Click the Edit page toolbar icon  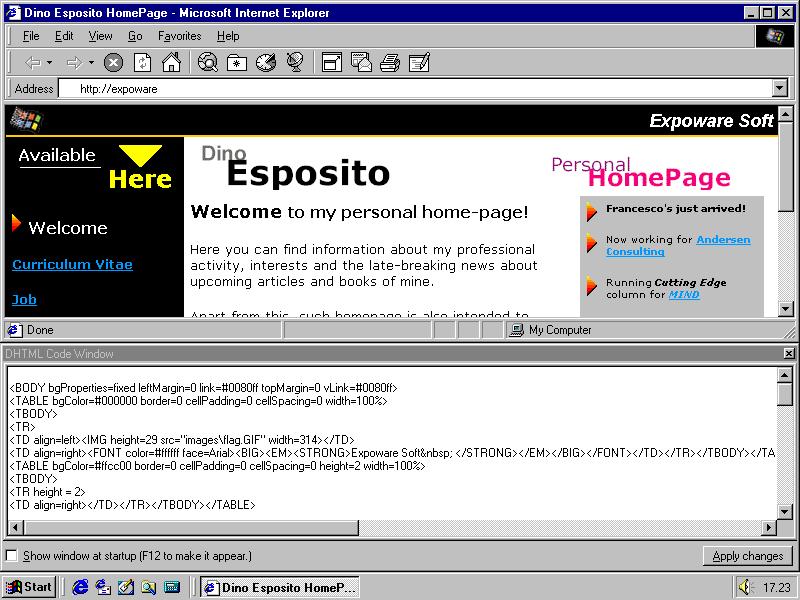click(x=419, y=63)
